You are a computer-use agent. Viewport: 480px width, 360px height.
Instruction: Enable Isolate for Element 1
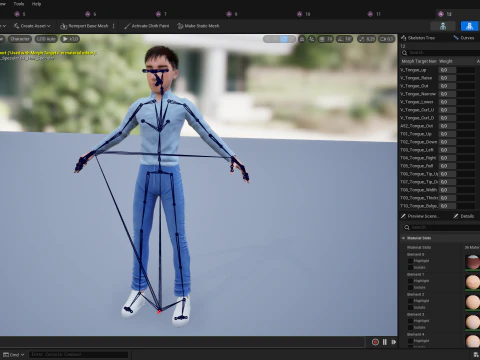coord(411,288)
